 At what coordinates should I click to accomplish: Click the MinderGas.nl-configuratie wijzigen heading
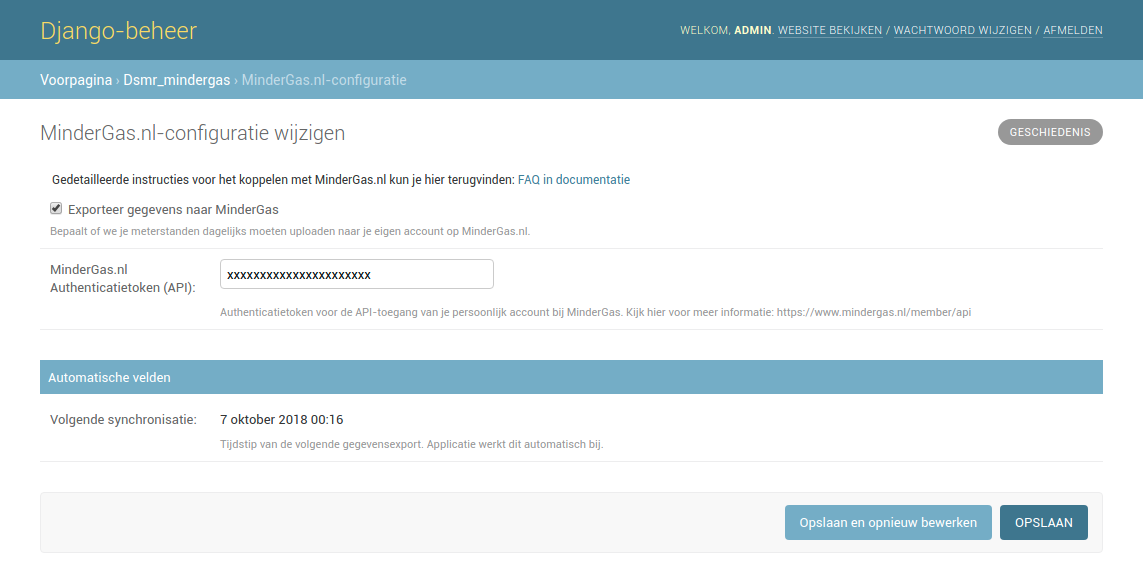(x=192, y=133)
